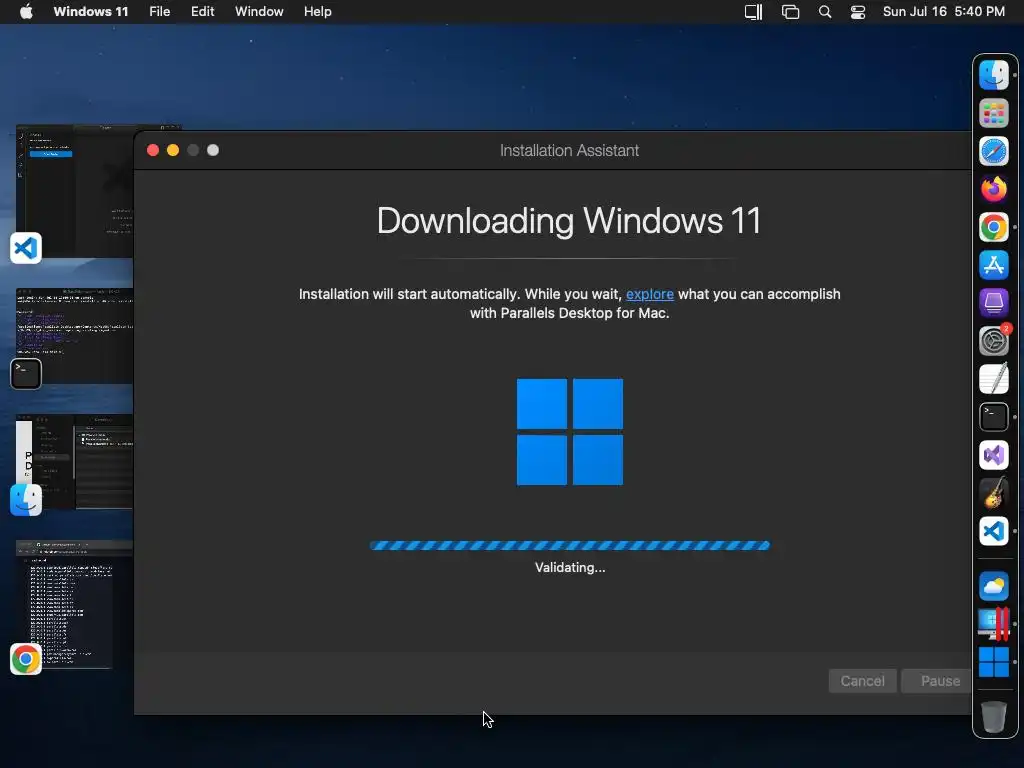
Task: Click the Installation Assistant title text
Action: (x=569, y=150)
